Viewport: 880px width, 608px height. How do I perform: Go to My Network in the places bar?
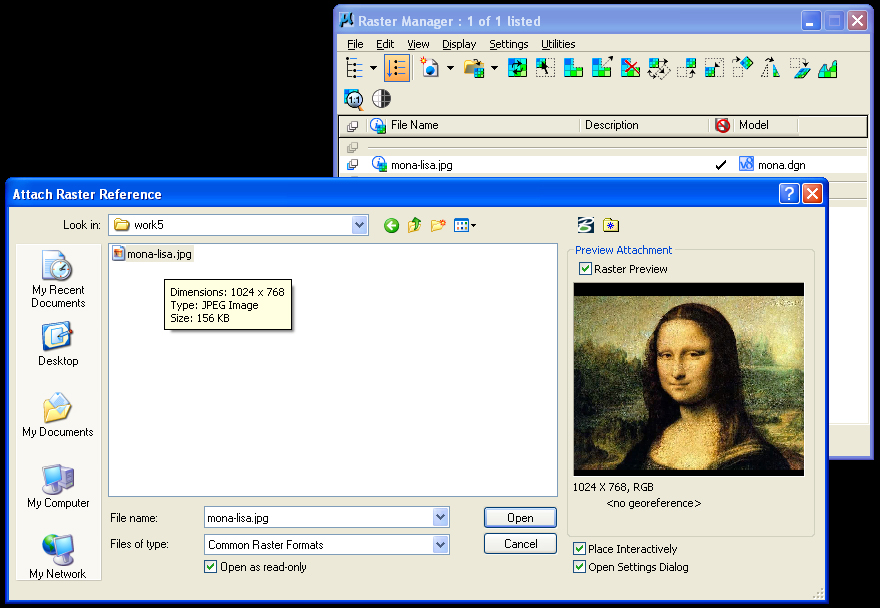(x=58, y=557)
